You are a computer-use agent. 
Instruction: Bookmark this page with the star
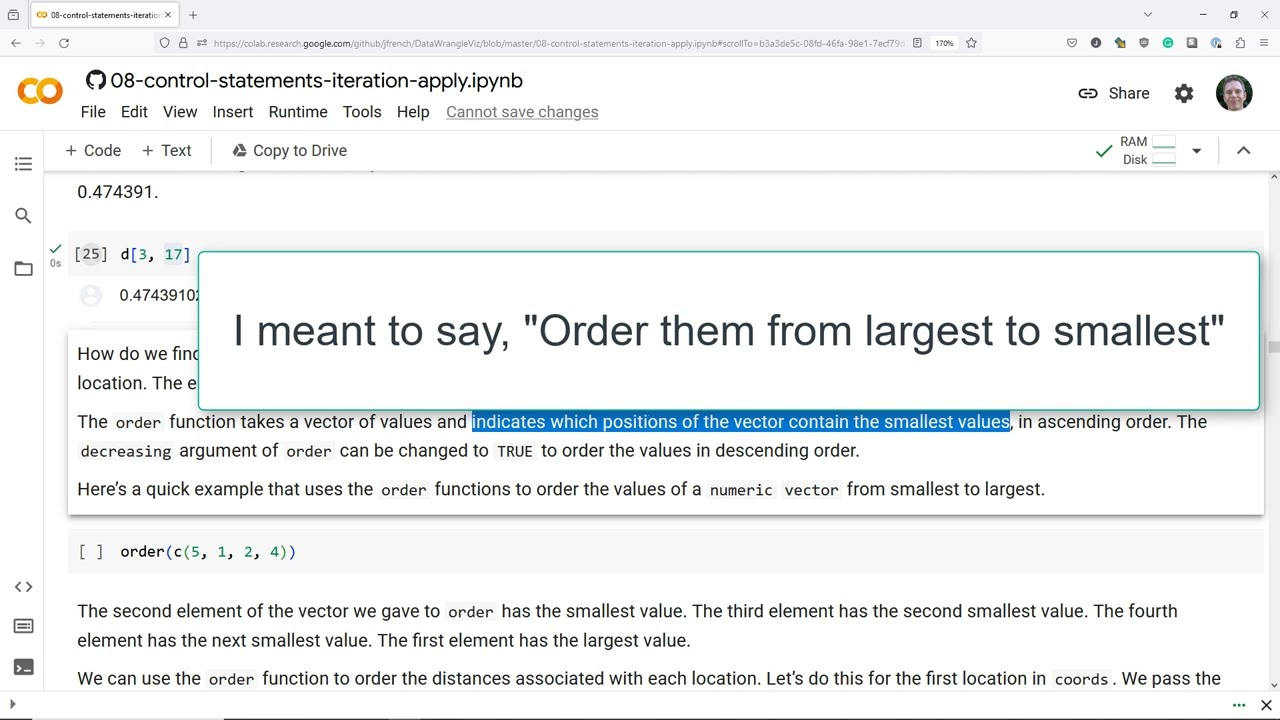click(971, 43)
